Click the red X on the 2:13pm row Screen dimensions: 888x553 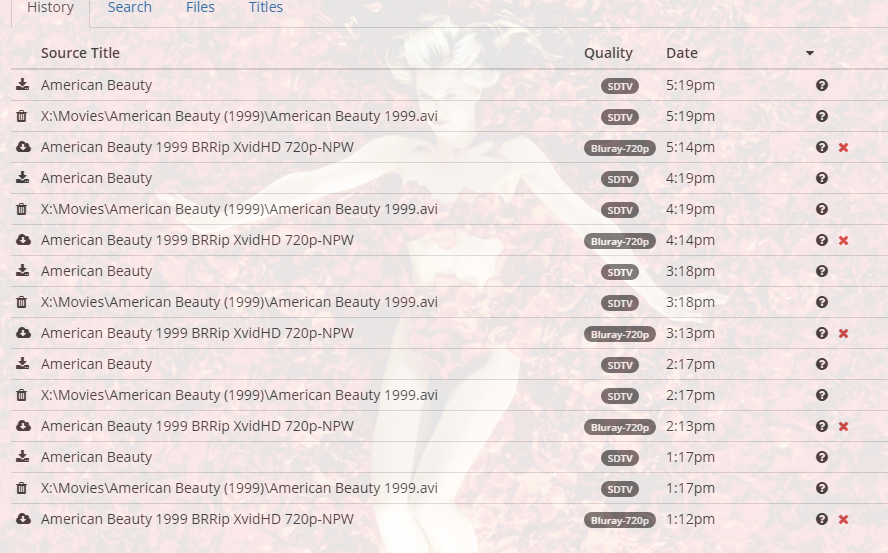coord(843,426)
